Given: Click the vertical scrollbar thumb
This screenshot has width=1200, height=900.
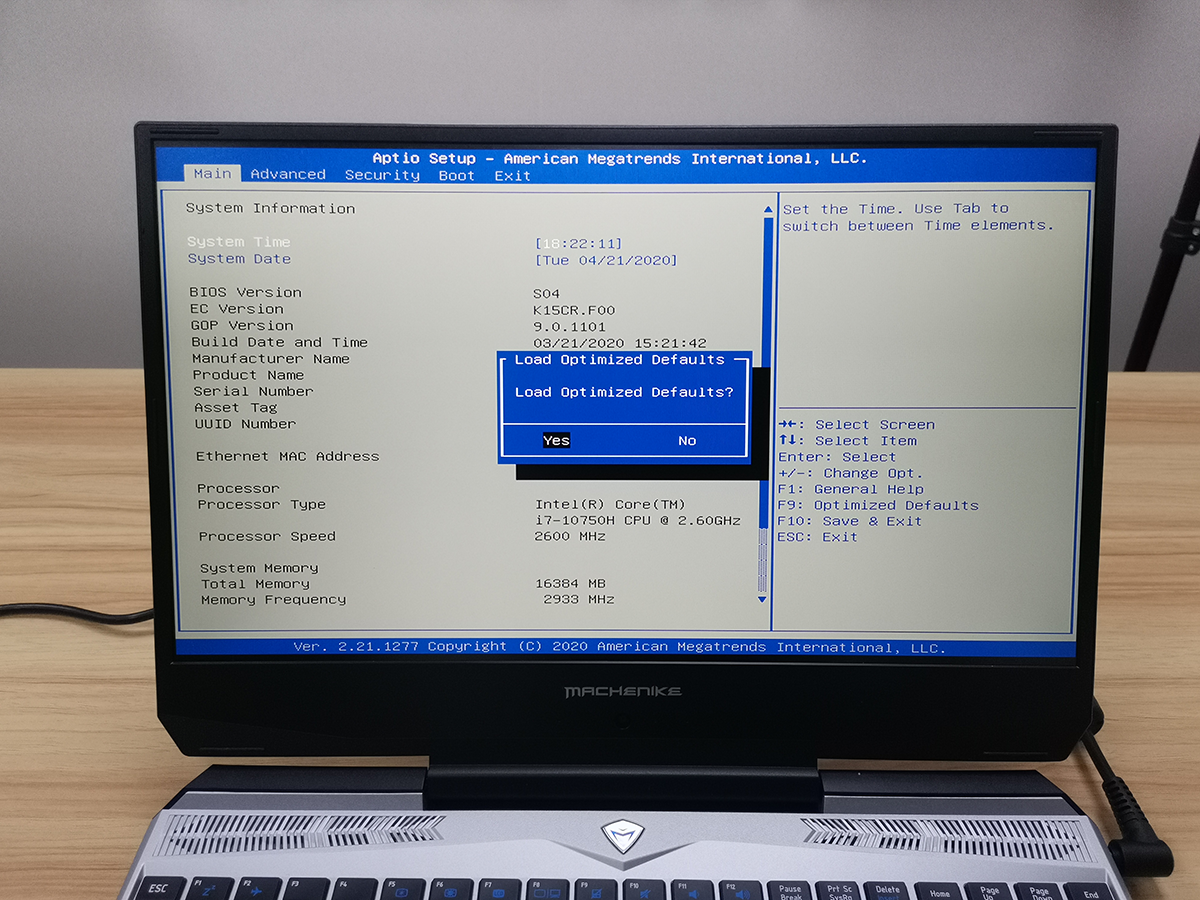Looking at the screenshot, I should click(x=766, y=370).
